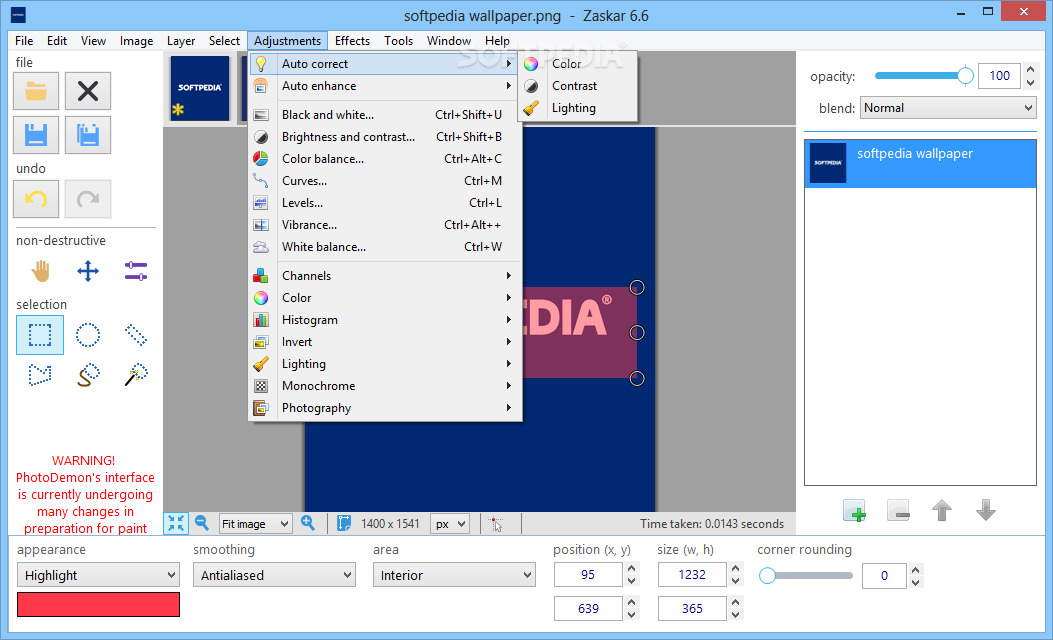
Task: Open the zoom level Fit image dropdown
Action: 255,523
